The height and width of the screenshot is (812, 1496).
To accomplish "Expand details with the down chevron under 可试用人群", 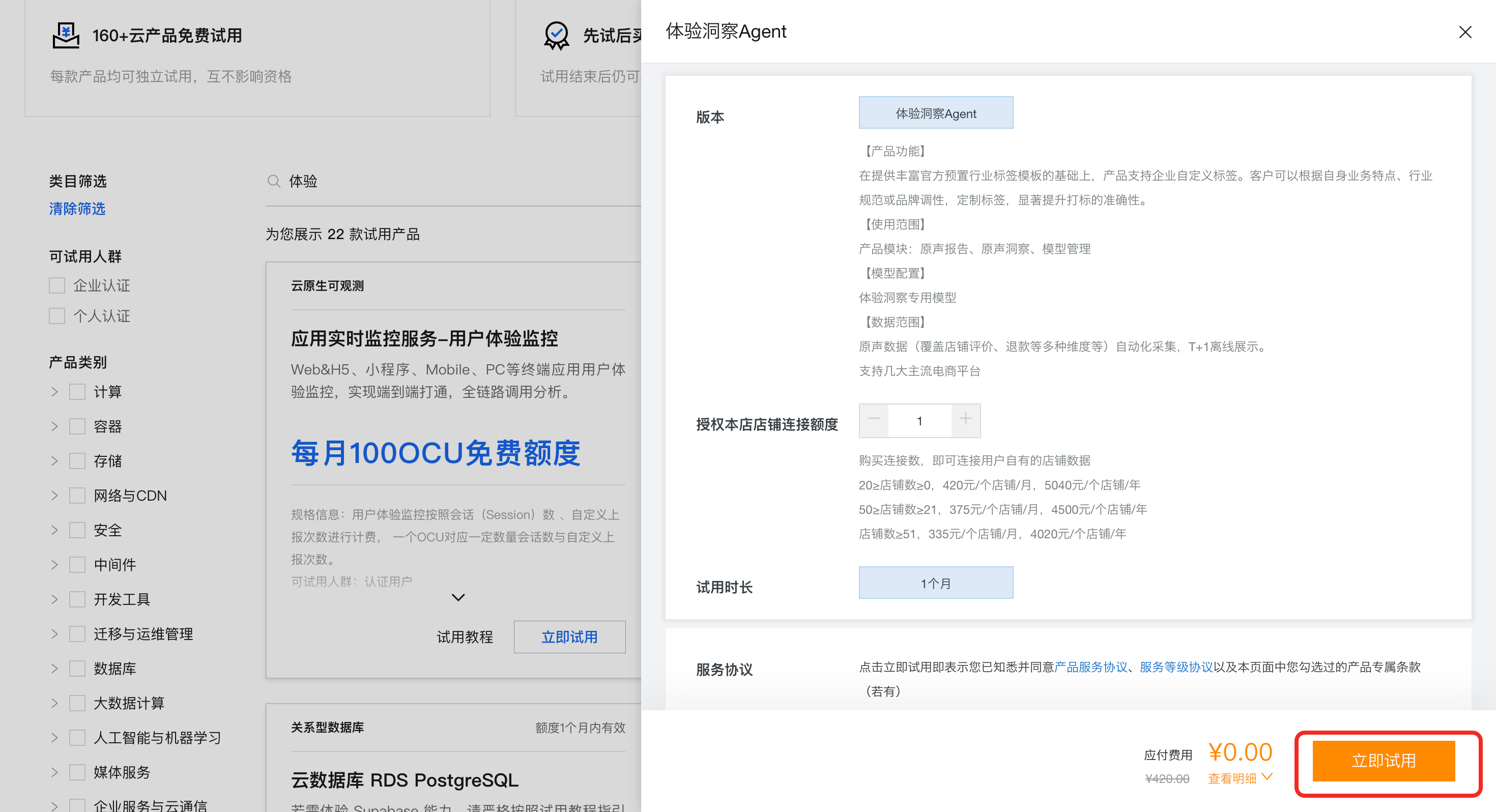I will click(458, 597).
